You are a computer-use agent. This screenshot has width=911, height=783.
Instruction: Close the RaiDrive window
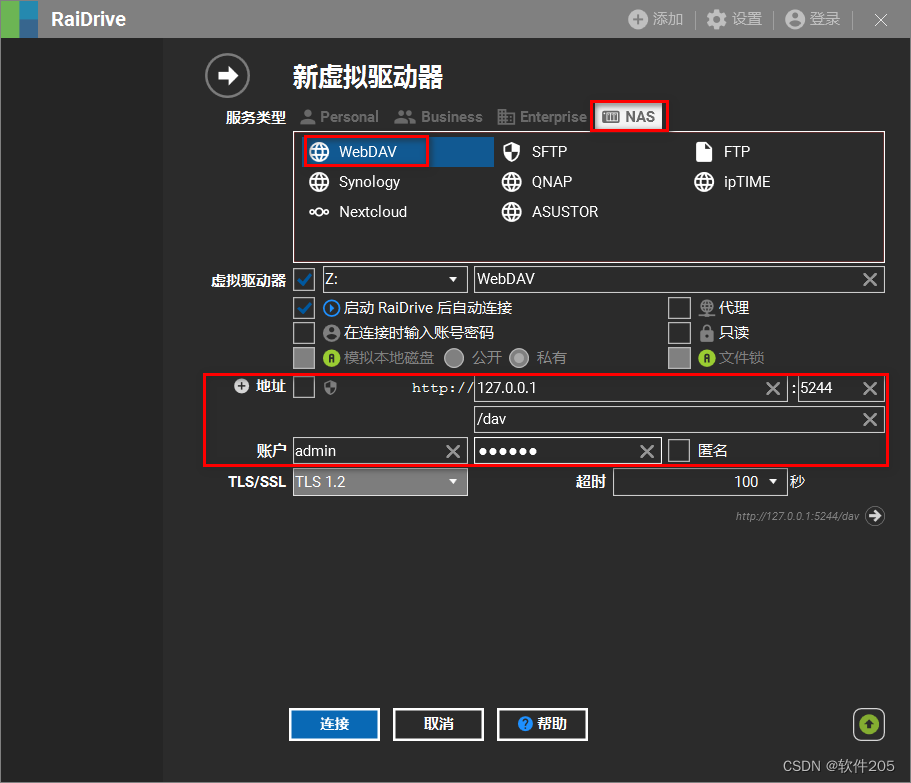[881, 20]
